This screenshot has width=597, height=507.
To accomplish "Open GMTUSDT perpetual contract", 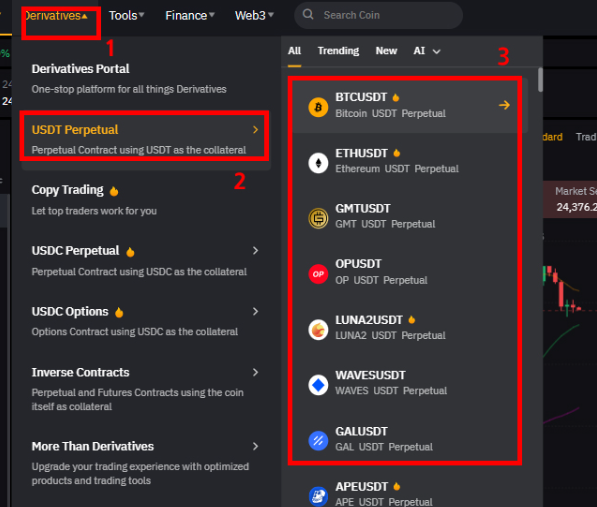I will 410,216.
